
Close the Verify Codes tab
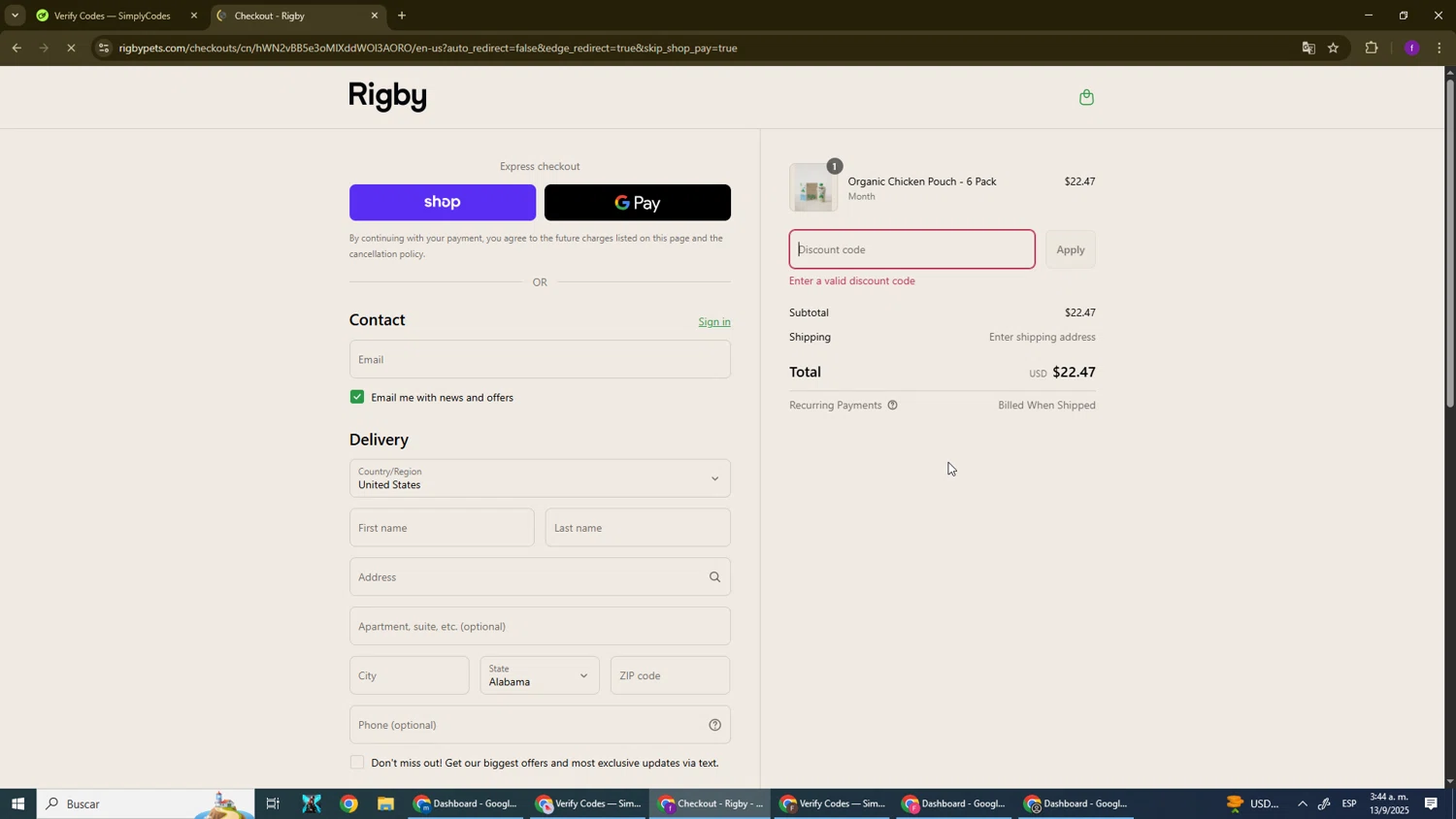(x=194, y=16)
